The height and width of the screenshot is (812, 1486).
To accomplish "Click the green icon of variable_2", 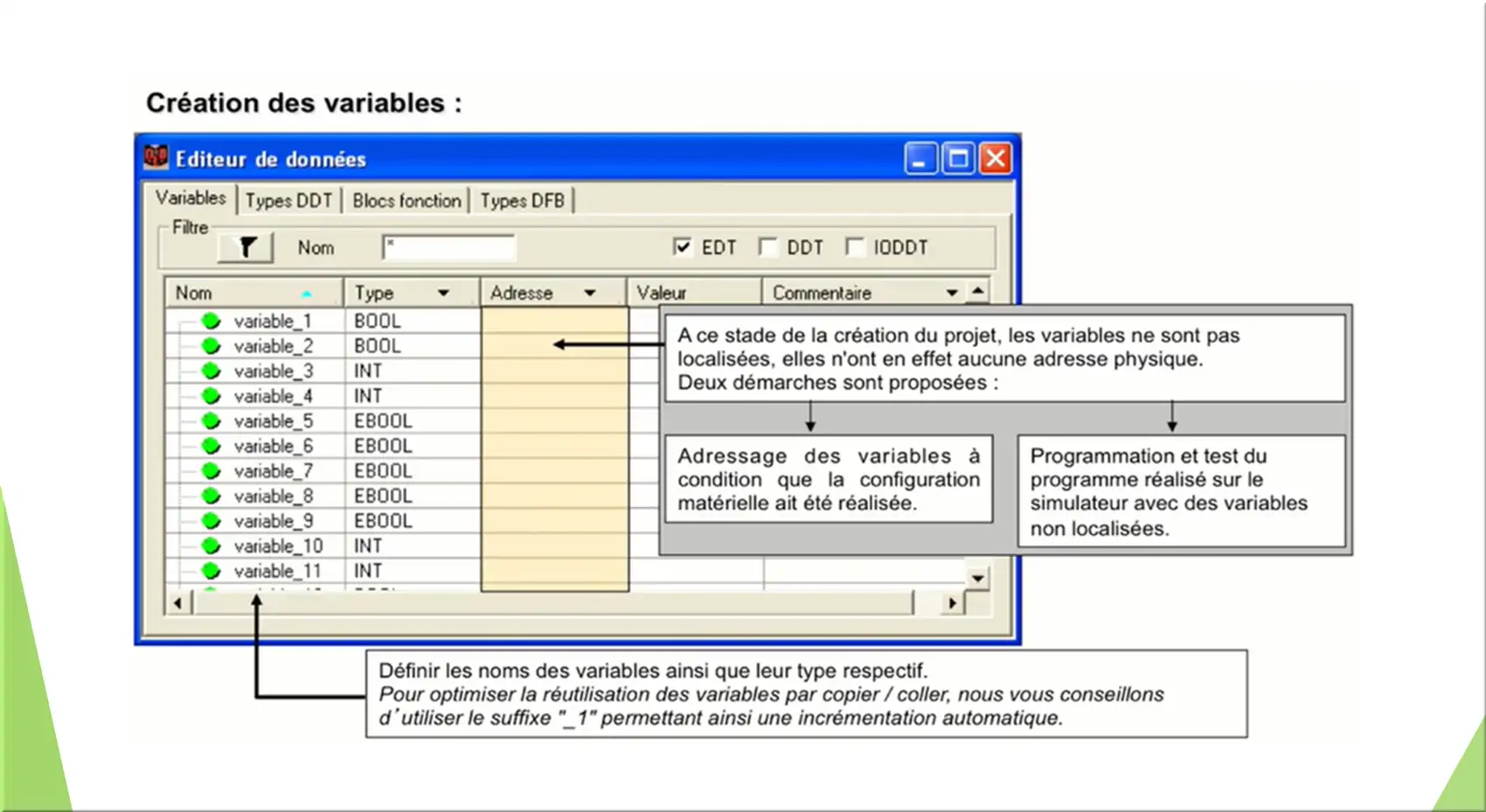I will click(x=211, y=346).
